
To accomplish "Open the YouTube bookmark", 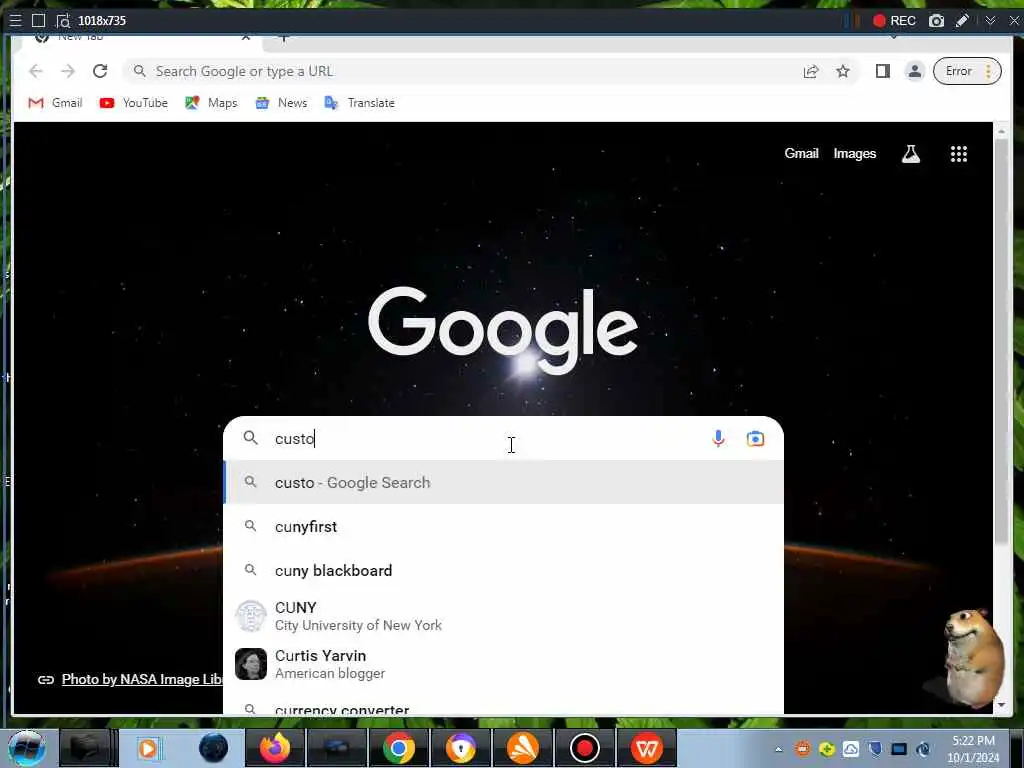I will 134,103.
